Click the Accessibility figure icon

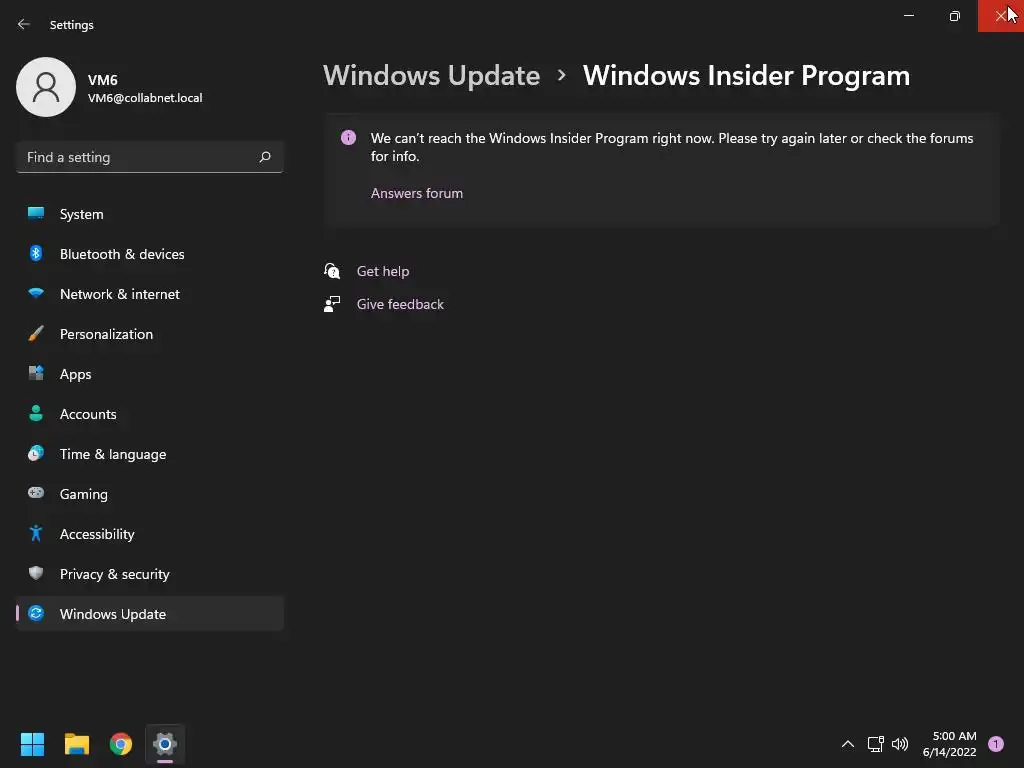click(36, 533)
